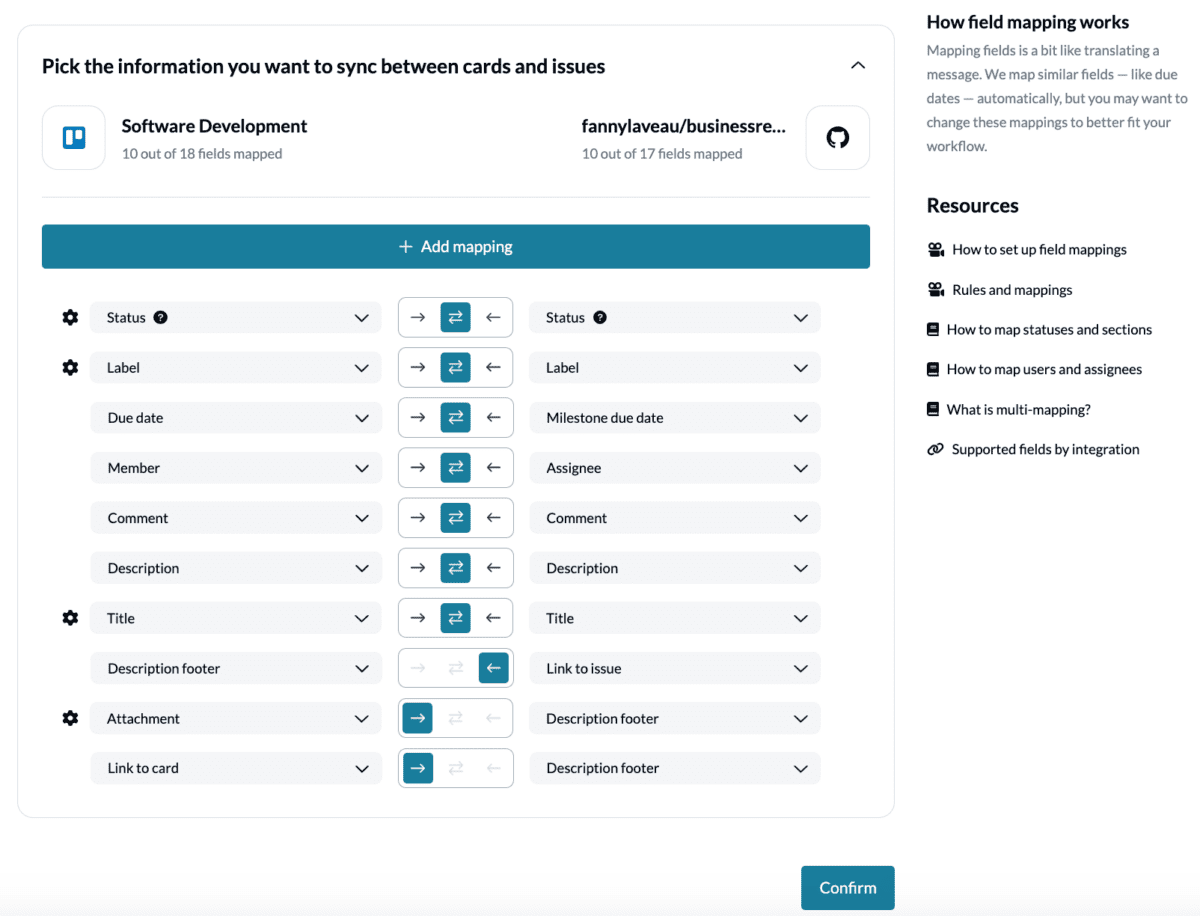Open What is multi-mapping? resource
This screenshot has height=916, width=1200.
pyautogui.click(x=1018, y=410)
